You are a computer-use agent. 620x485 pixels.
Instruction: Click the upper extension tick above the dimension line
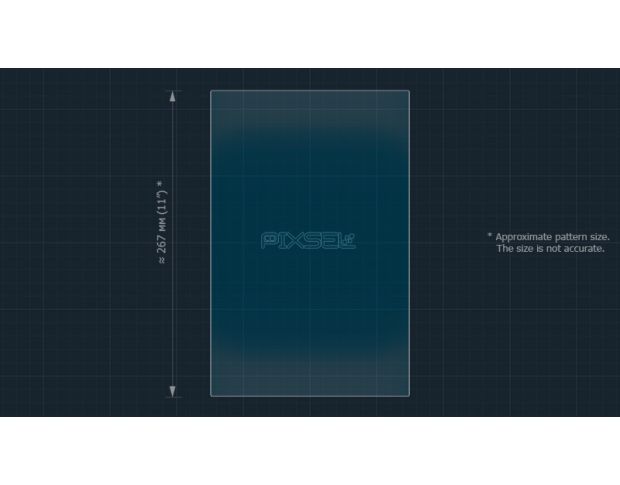point(174,90)
